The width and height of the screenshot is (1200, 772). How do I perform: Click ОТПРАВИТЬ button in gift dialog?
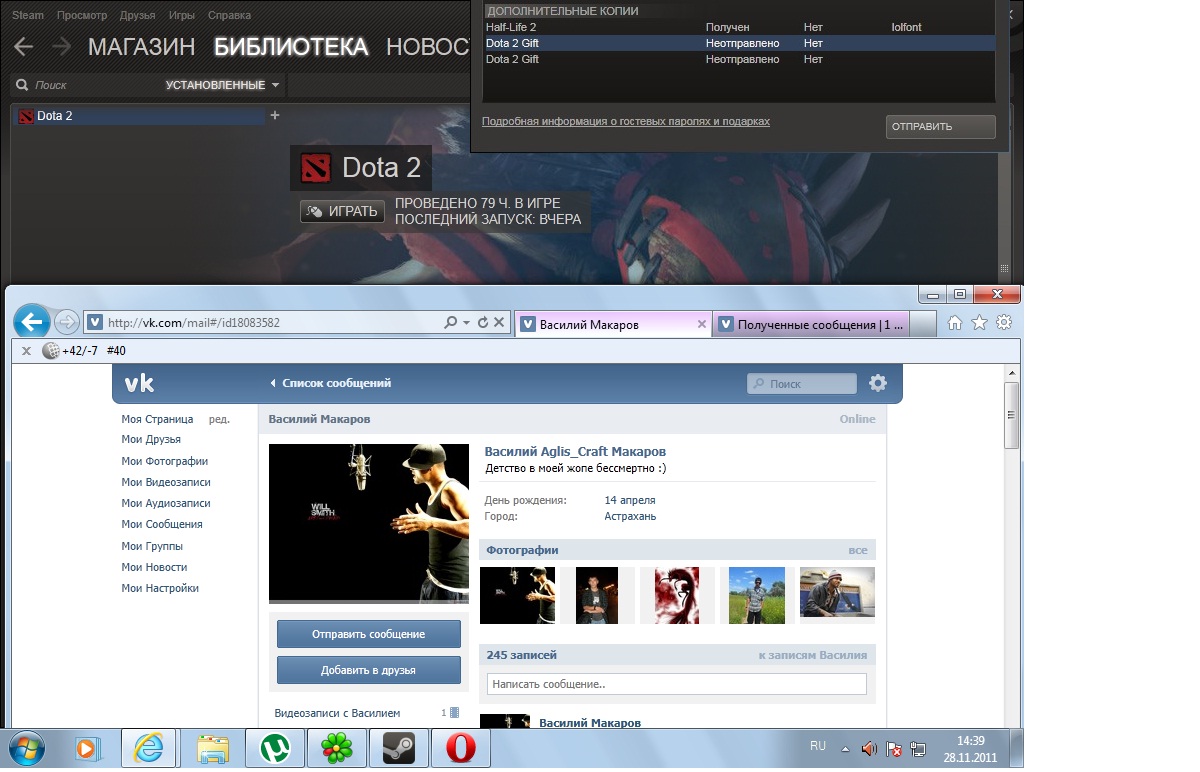[940, 127]
